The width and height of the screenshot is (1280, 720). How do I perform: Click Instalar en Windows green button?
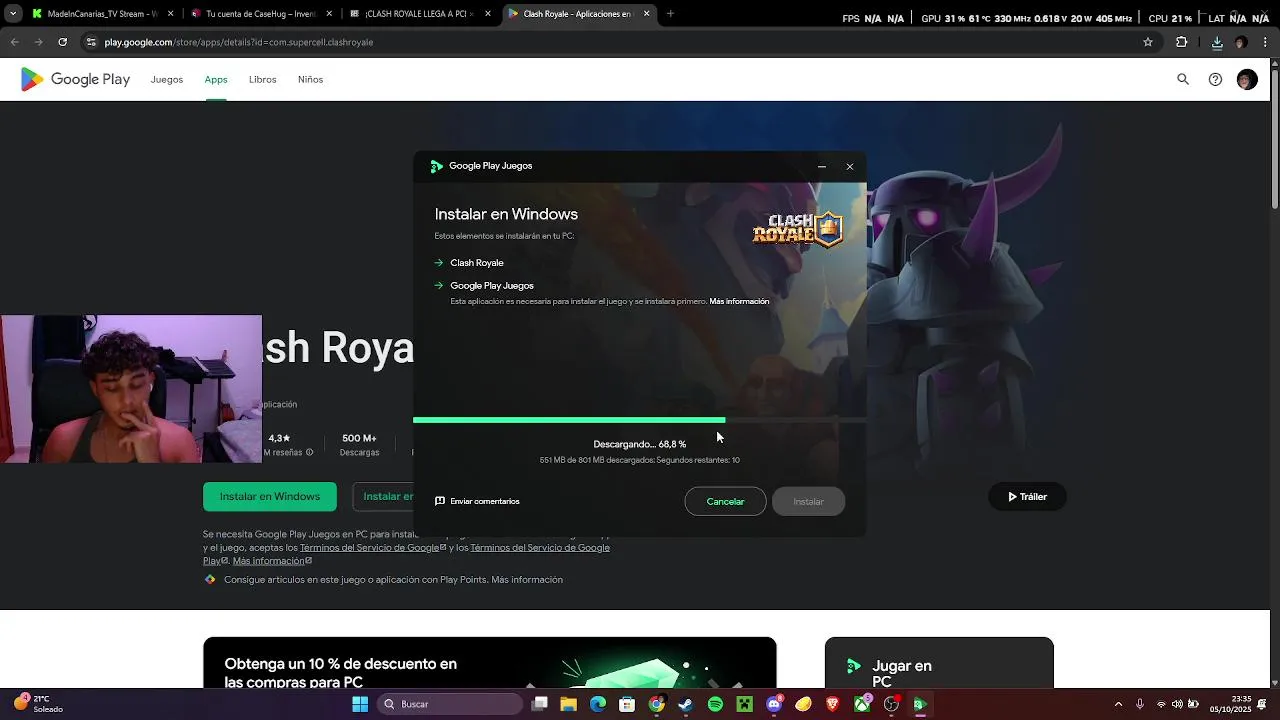(x=270, y=496)
